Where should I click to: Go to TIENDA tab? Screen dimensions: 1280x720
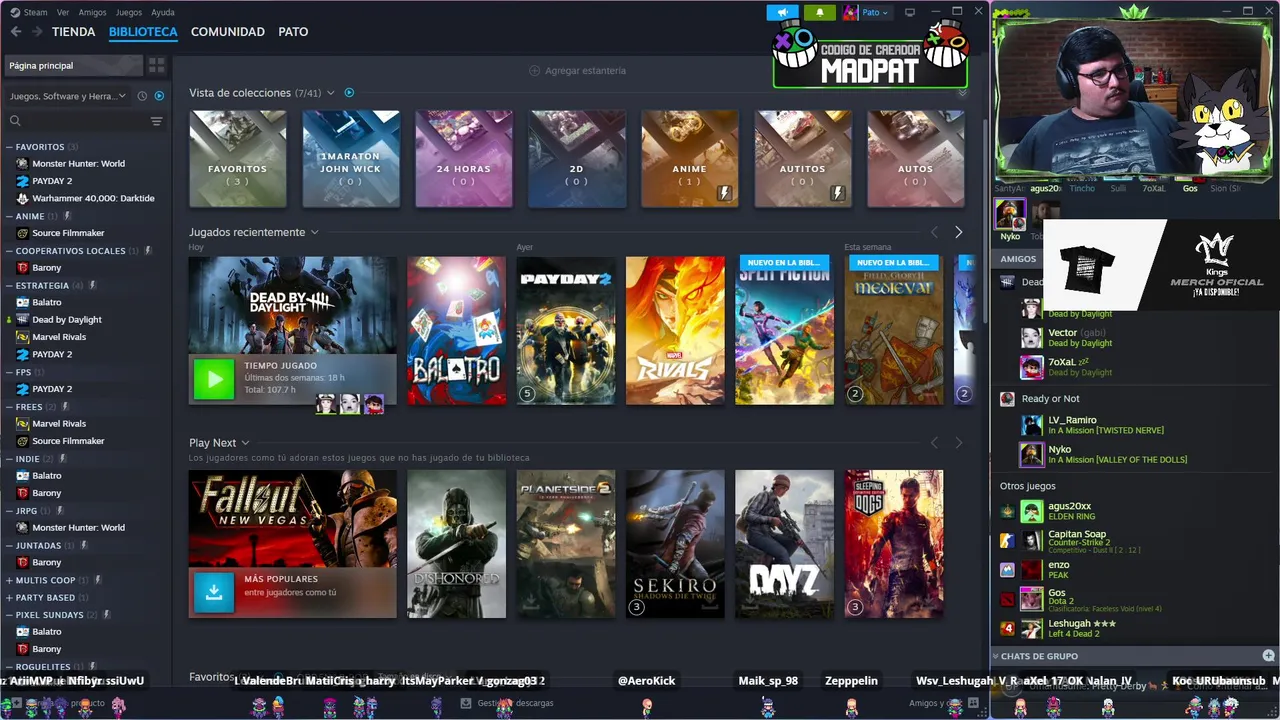point(74,32)
